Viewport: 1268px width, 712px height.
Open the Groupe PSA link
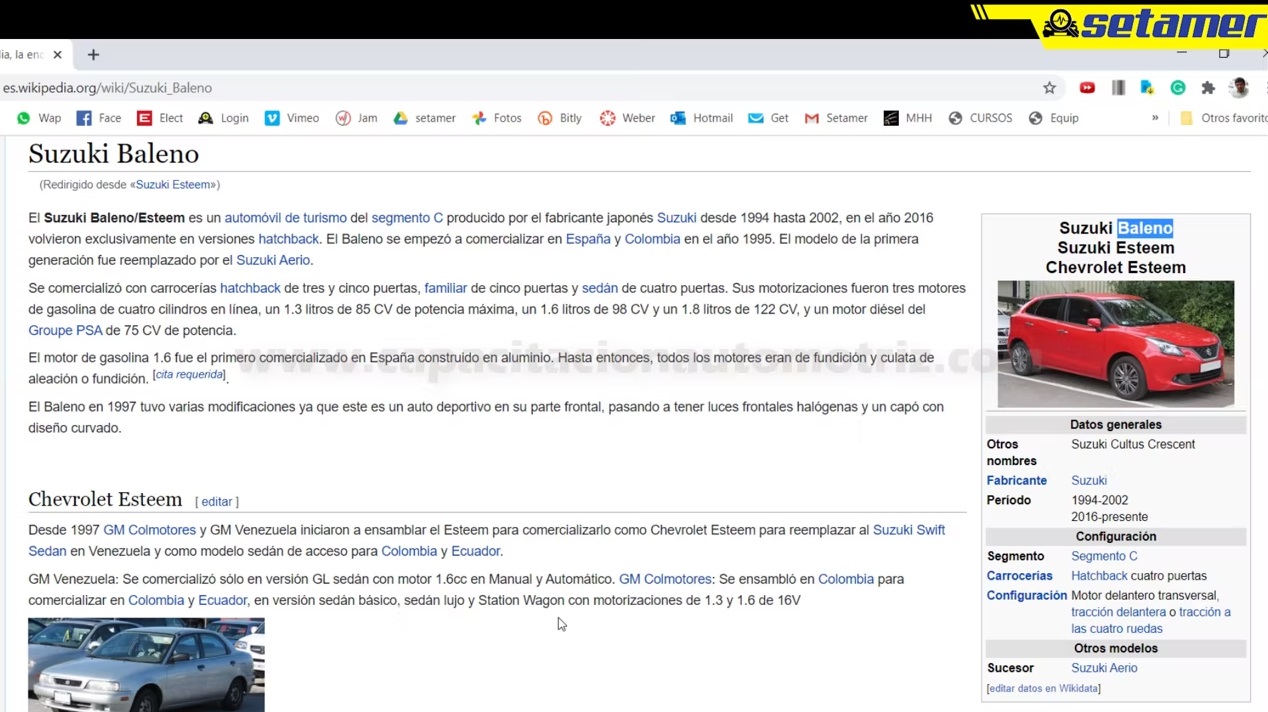coord(65,330)
